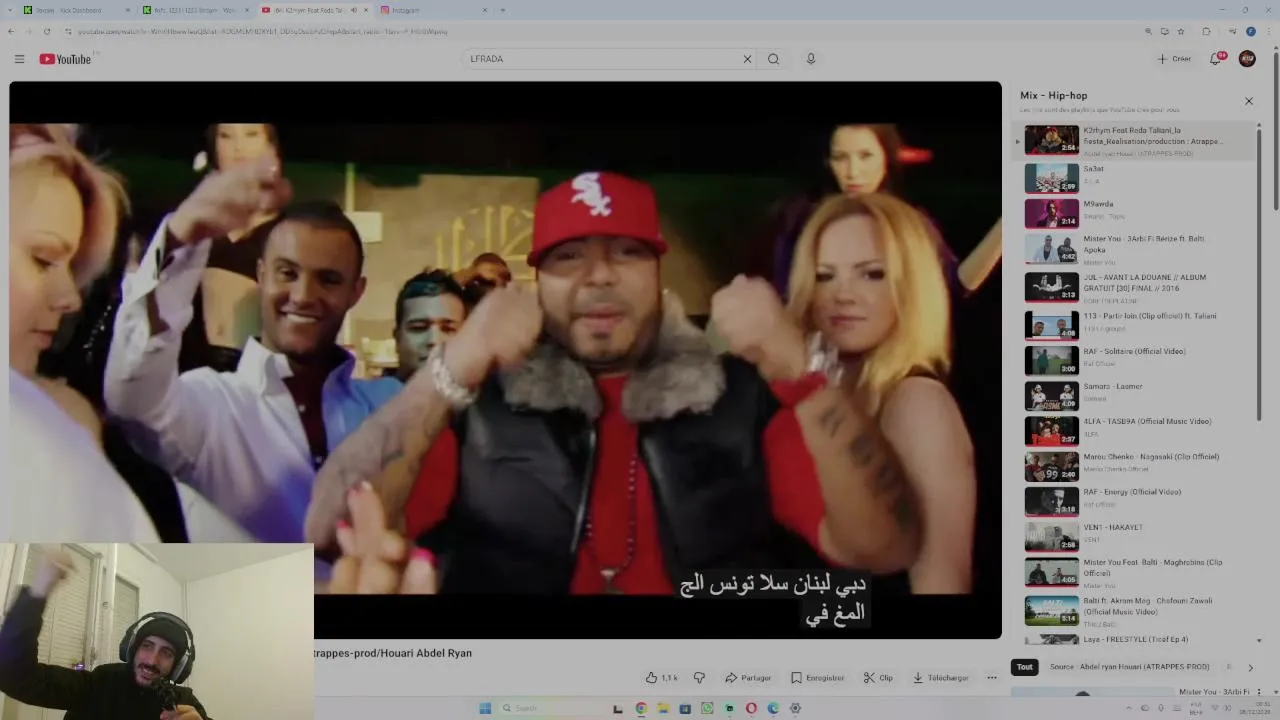
Task: Open the YouTube account avatar menu
Action: 1247,59
